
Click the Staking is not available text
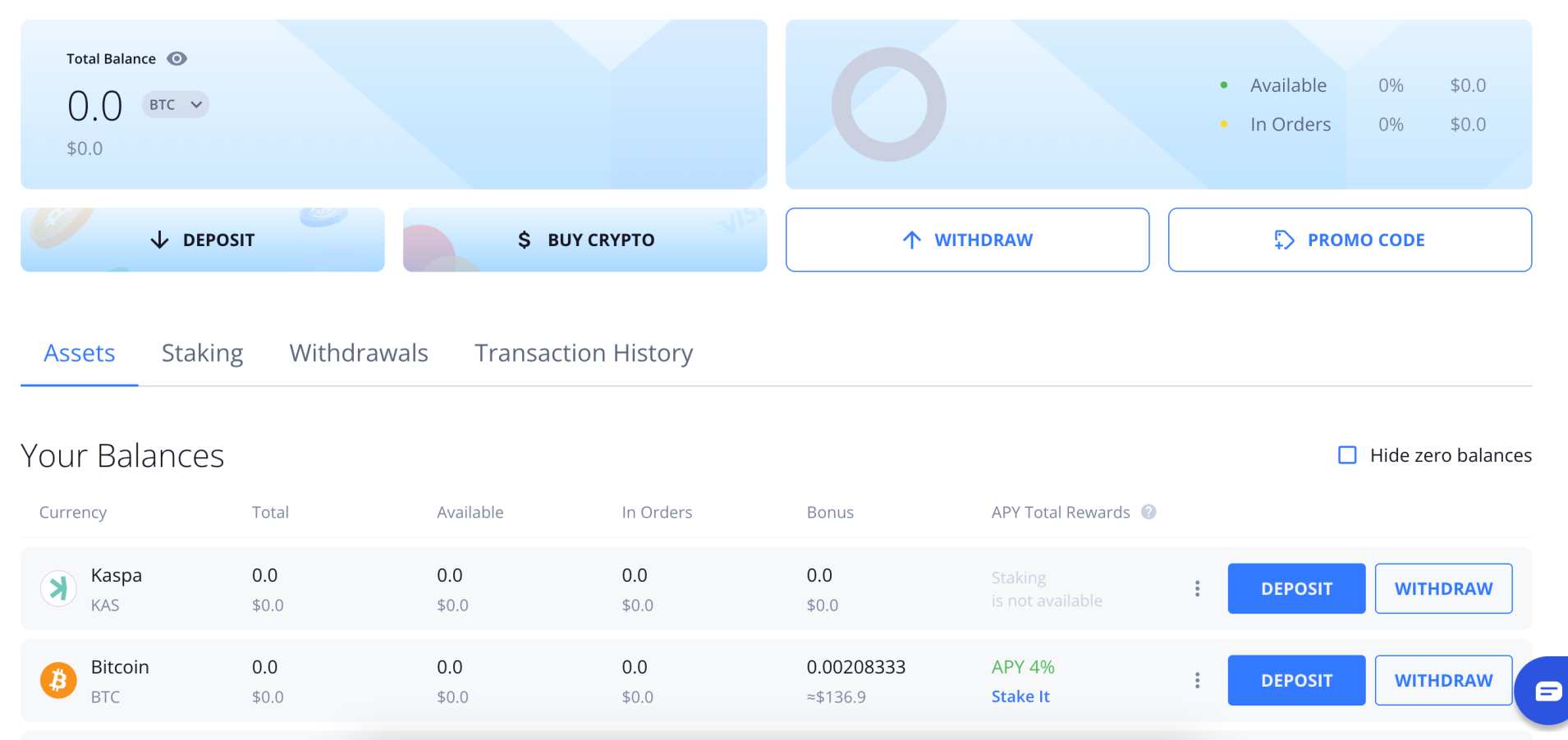pos(1047,589)
